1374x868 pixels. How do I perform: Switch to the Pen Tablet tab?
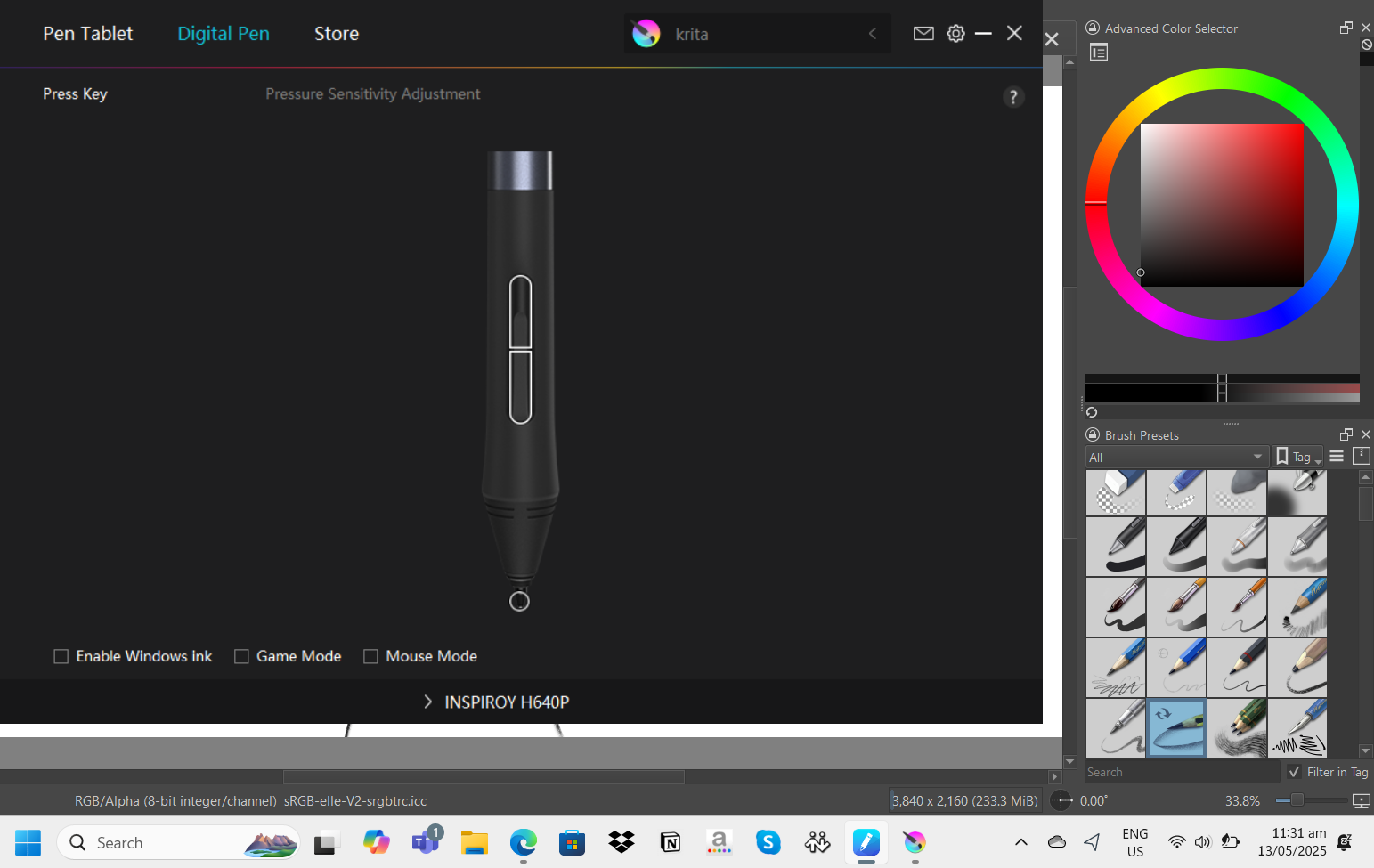(x=87, y=34)
